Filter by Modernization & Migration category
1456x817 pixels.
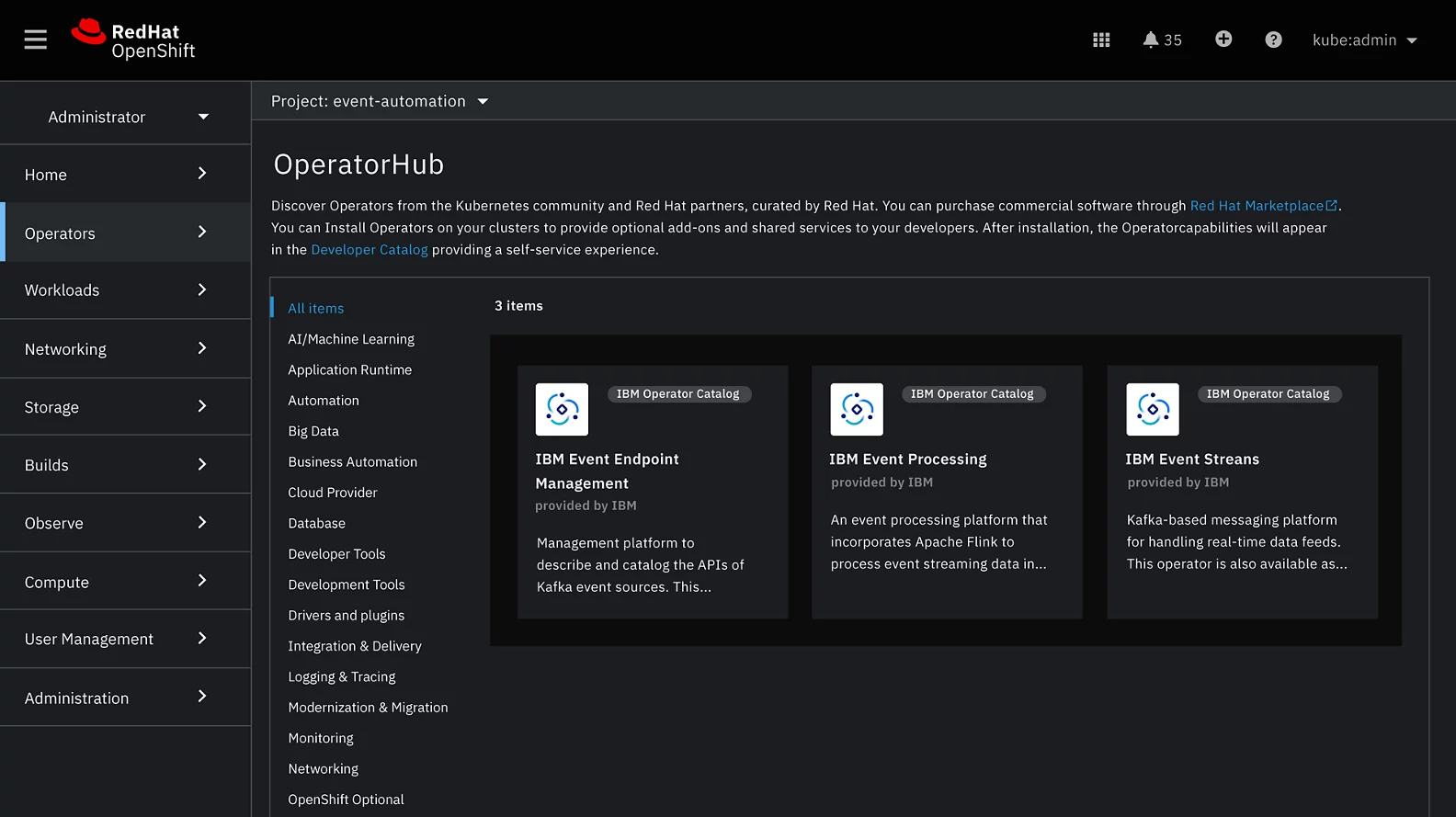tap(368, 708)
